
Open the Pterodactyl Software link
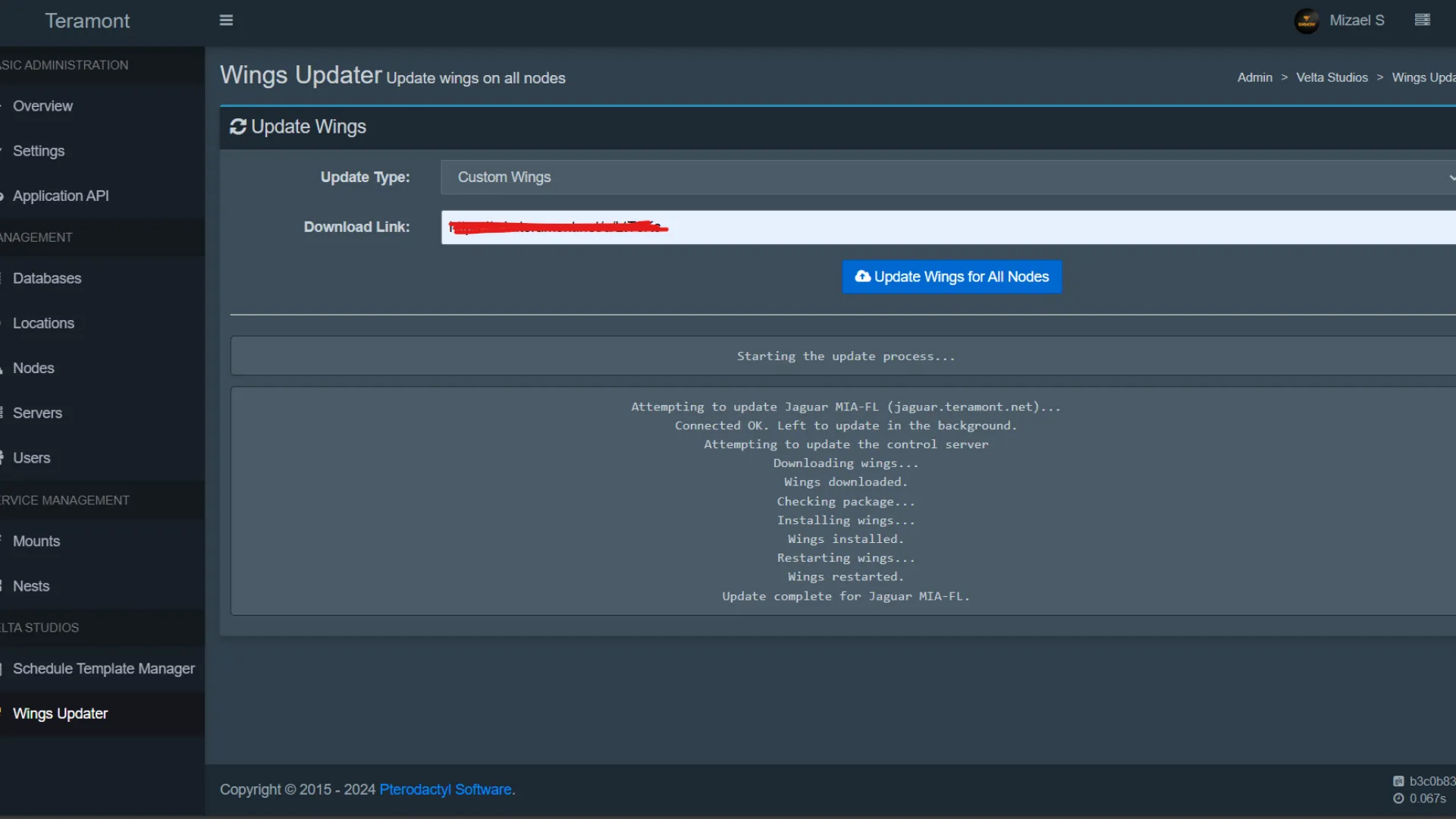tap(445, 789)
